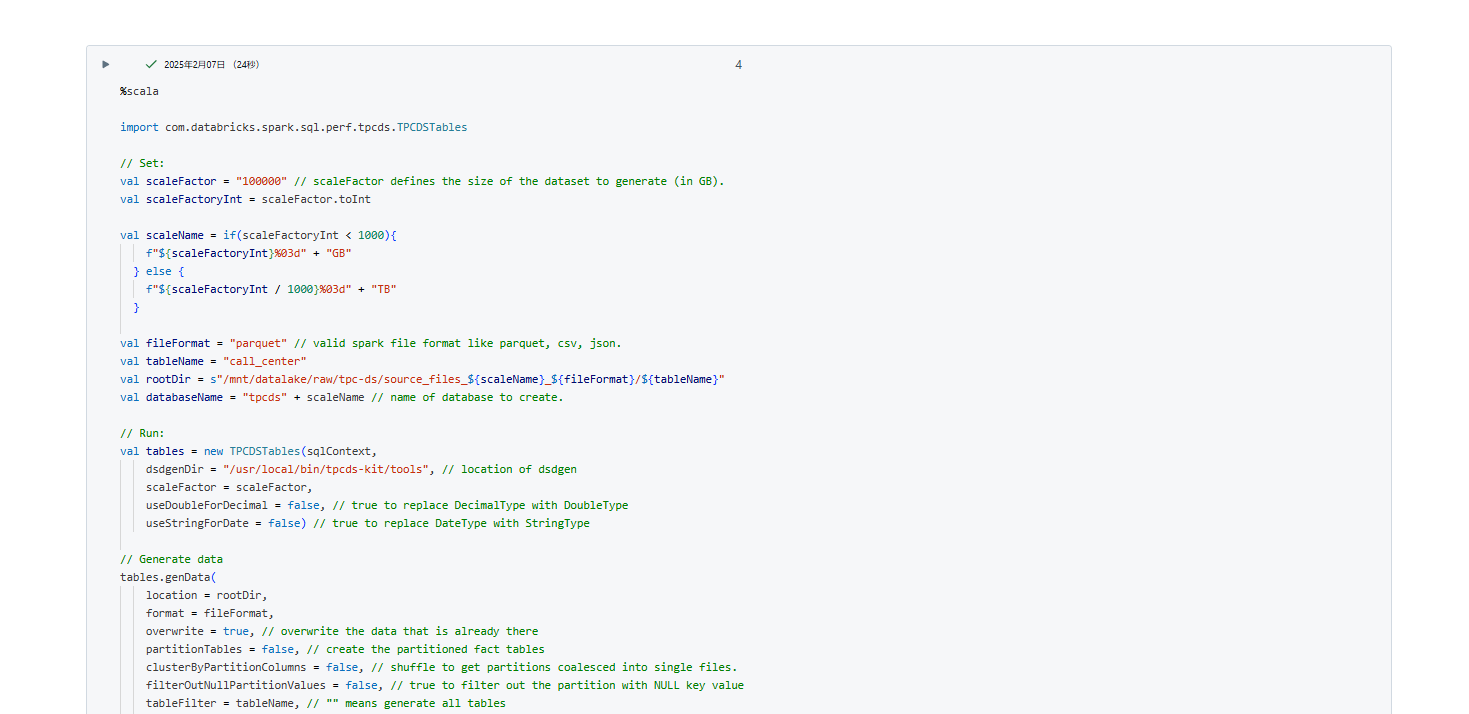Screen dimensions: 1469x714
Task: Click the "scaleFactor = scaleFactor," argument line
Action: 229,487
